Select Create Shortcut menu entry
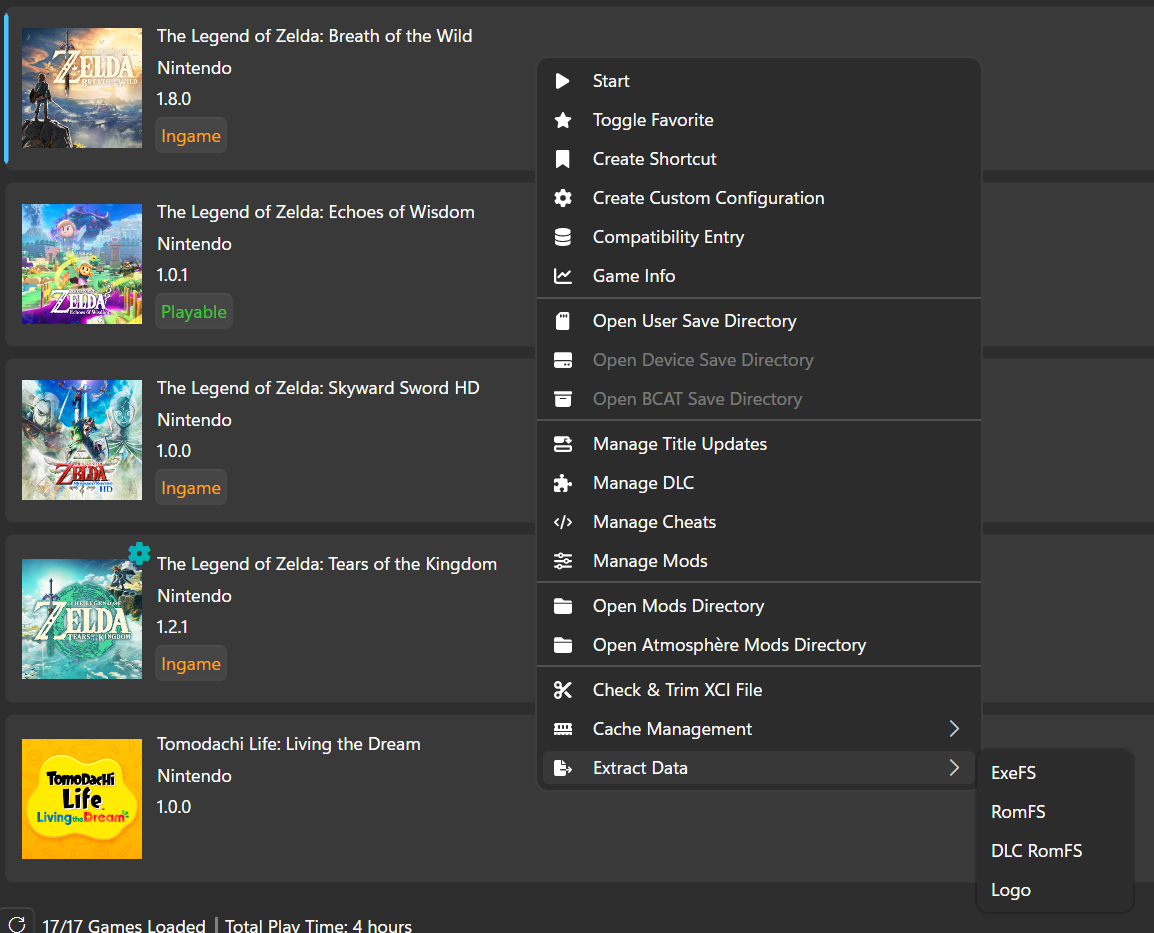Screen dimensions: 1154x933 pos(759,159)
